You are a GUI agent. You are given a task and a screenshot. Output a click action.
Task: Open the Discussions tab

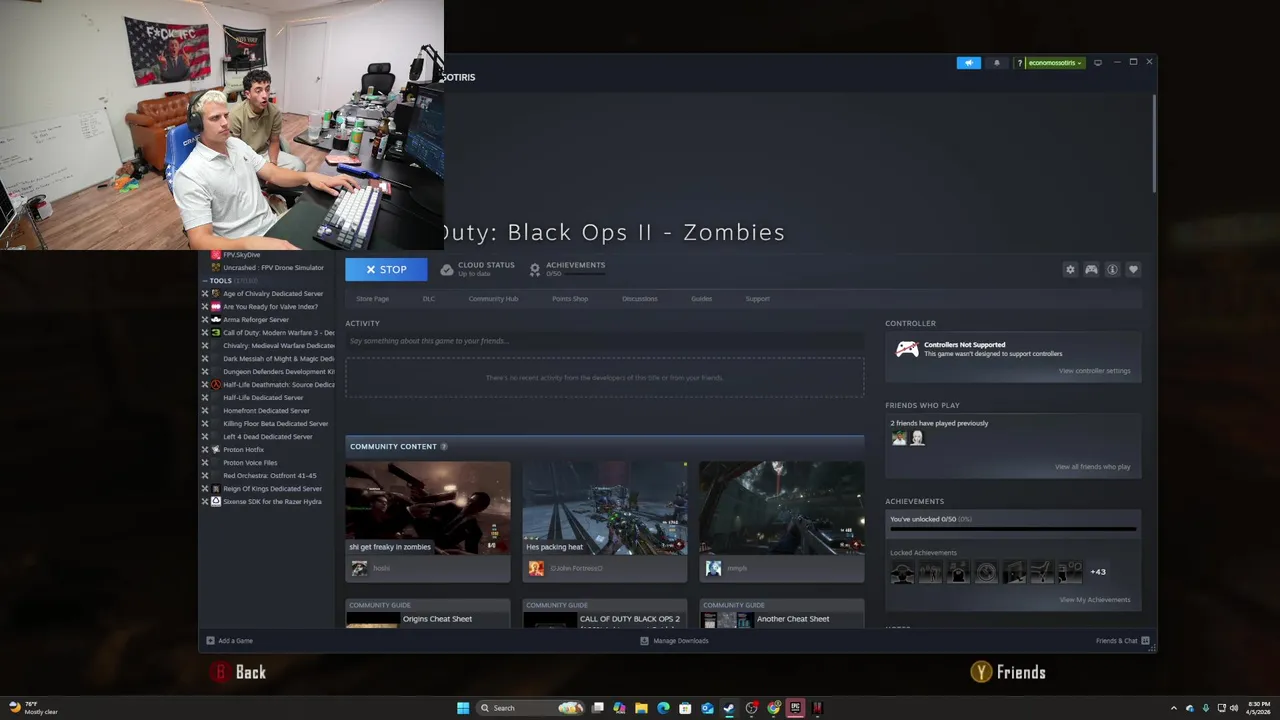tap(640, 299)
